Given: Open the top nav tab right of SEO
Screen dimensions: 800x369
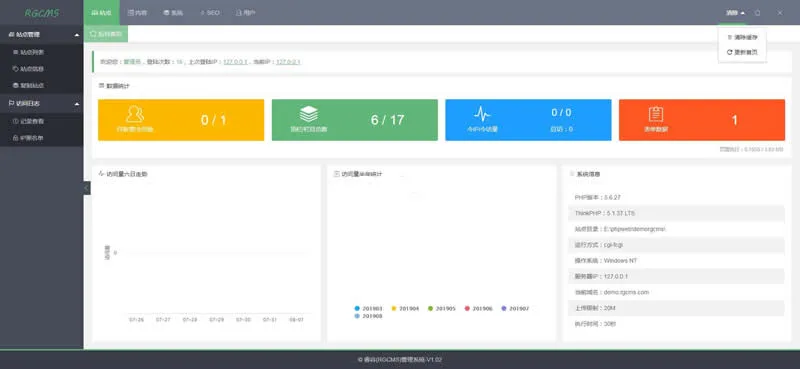Looking at the screenshot, I should [x=246, y=13].
